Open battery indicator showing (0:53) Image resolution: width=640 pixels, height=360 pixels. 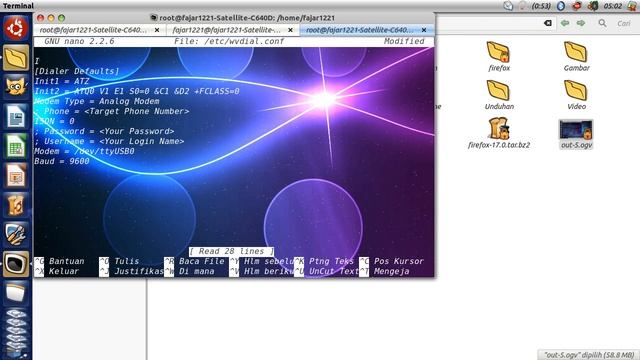click(x=536, y=6)
